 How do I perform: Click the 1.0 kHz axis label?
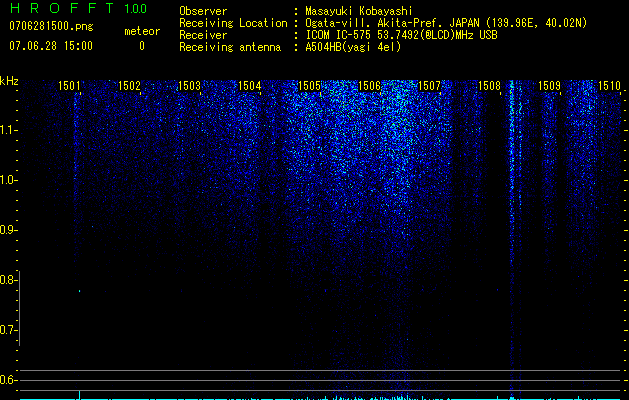[x=7, y=180]
